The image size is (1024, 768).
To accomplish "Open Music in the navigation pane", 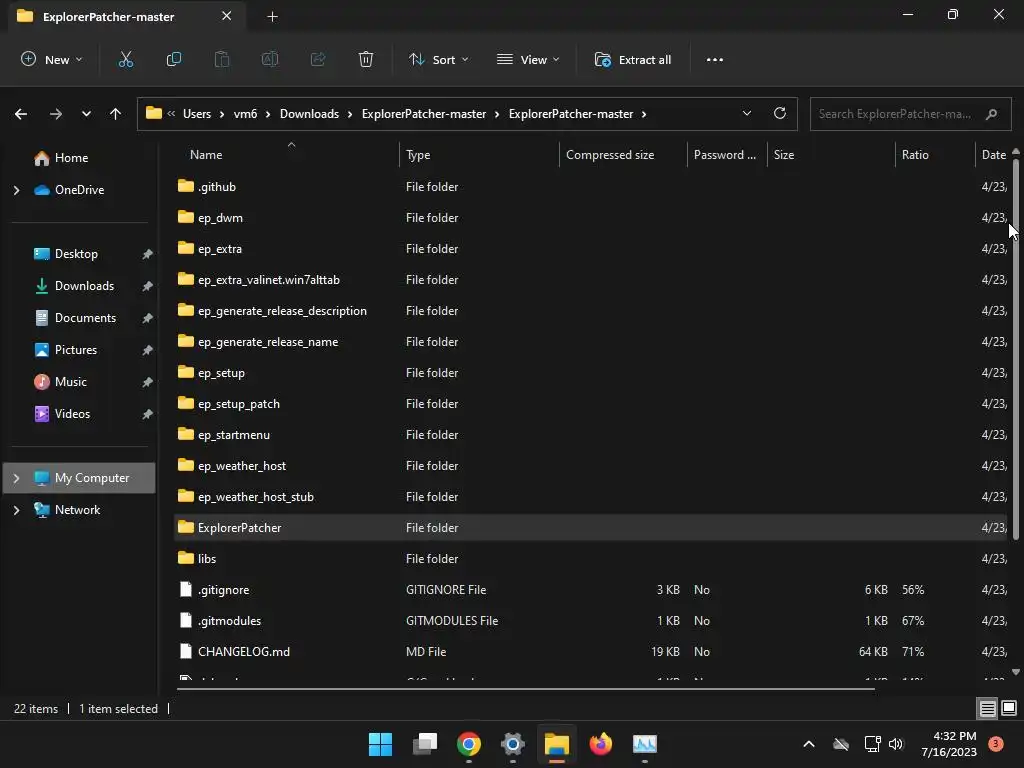I will tap(70, 382).
